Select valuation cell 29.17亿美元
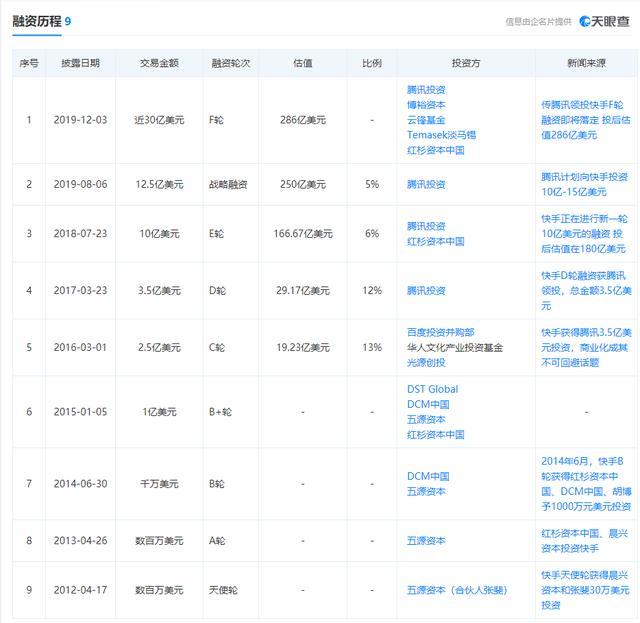Screen dimensions: 640x623 (303, 291)
